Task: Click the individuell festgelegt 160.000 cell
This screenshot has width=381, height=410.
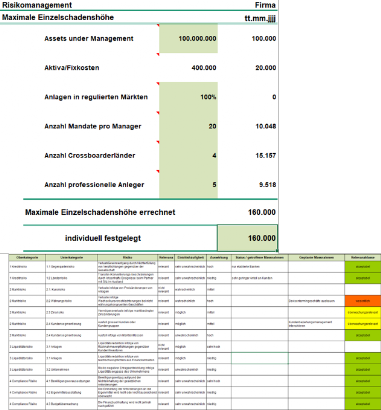Action: point(247,238)
